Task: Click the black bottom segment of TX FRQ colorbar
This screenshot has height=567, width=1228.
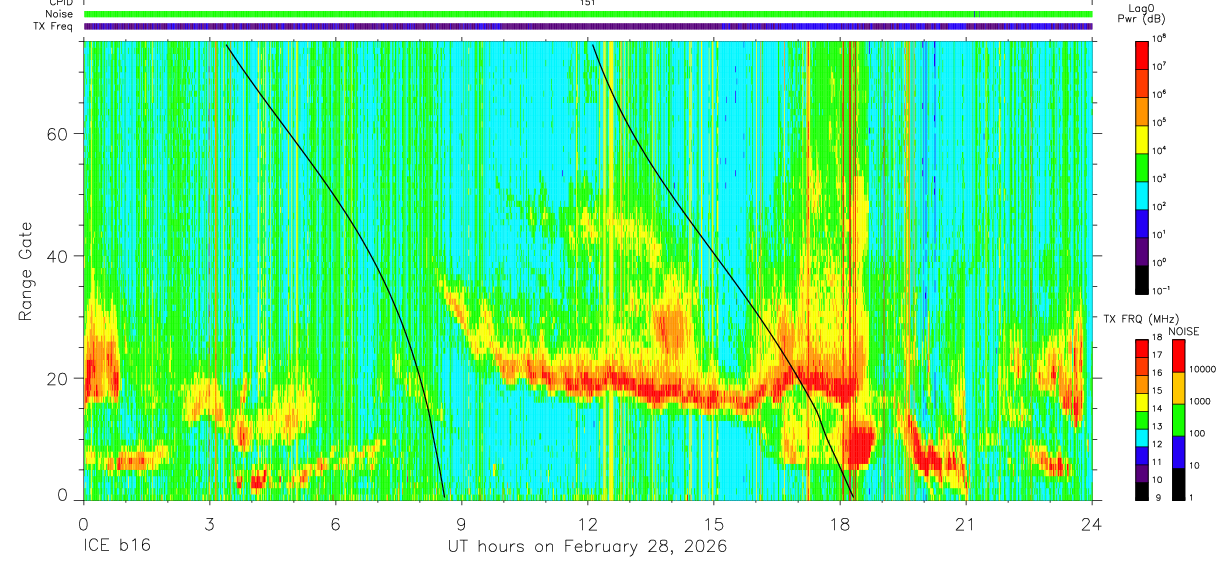Action: [x=1143, y=490]
